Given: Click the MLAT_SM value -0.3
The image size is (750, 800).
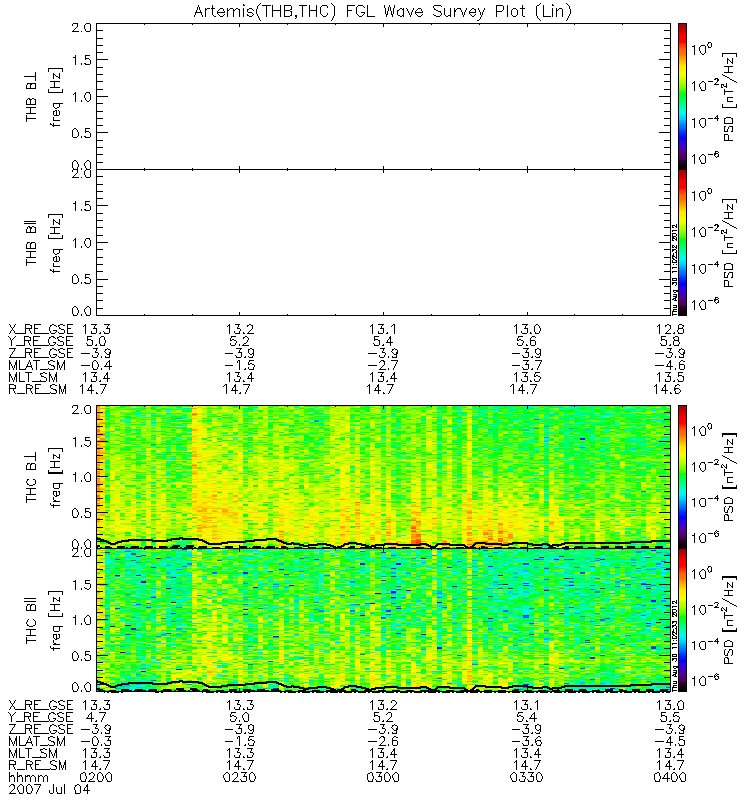Looking at the screenshot, I should [95, 741].
